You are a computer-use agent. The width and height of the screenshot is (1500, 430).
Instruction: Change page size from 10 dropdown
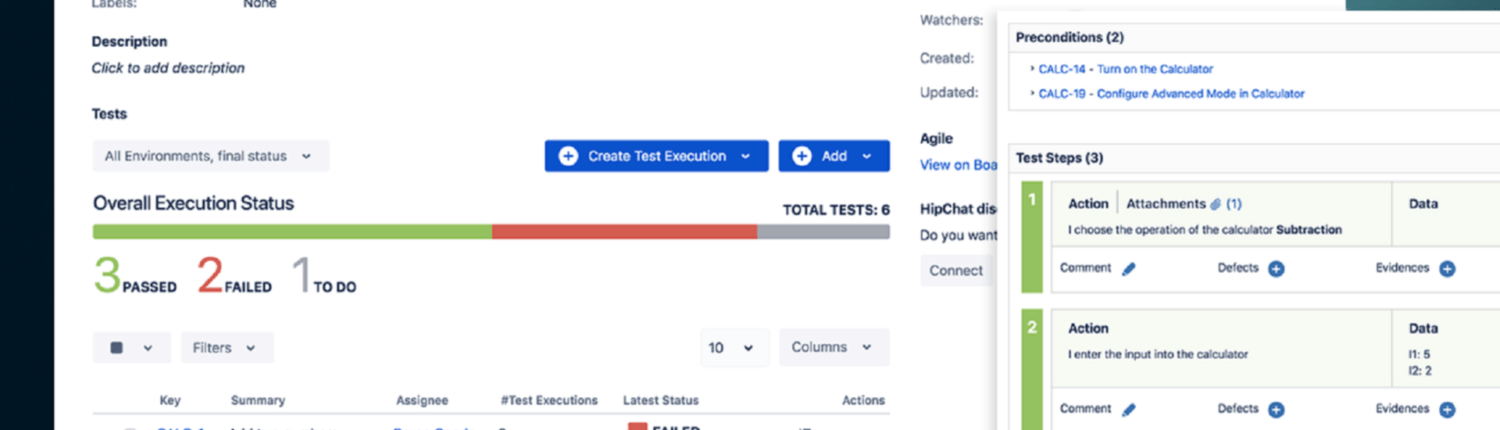pos(734,347)
